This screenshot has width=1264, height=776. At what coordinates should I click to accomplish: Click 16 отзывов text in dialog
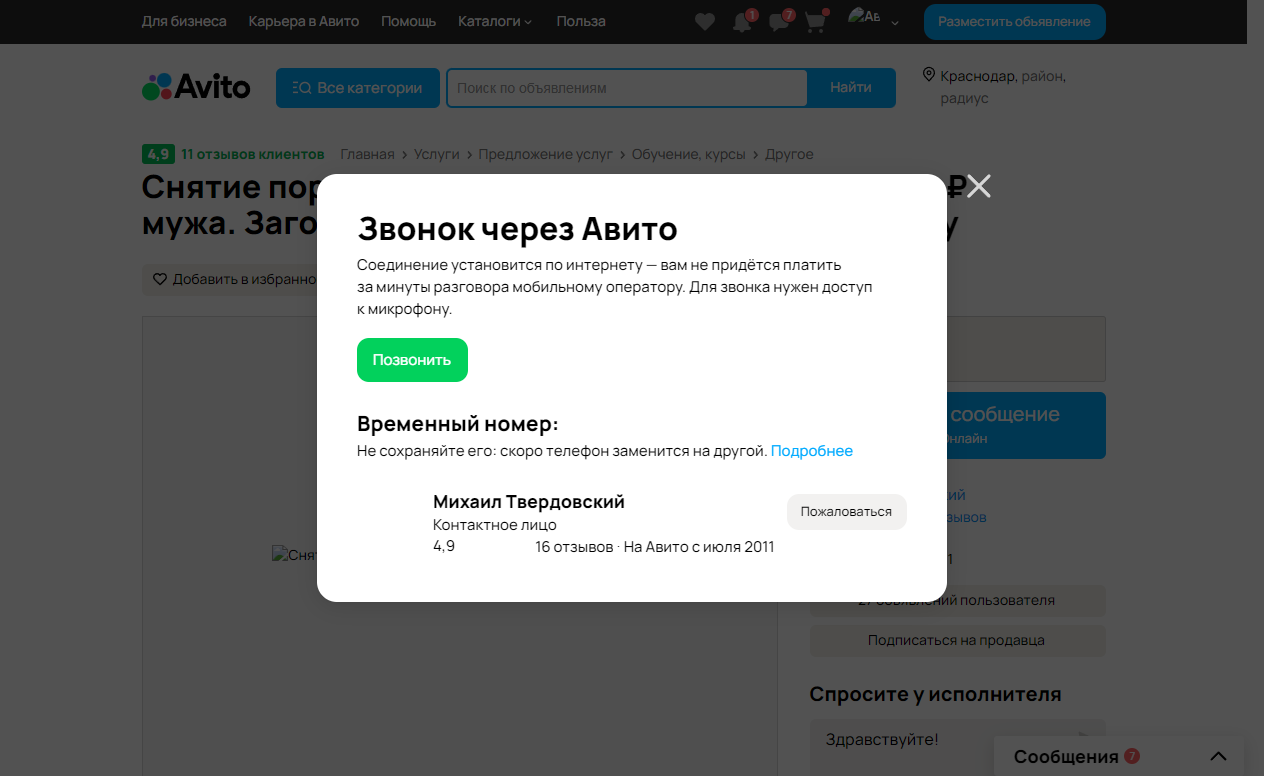pos(574,547)
